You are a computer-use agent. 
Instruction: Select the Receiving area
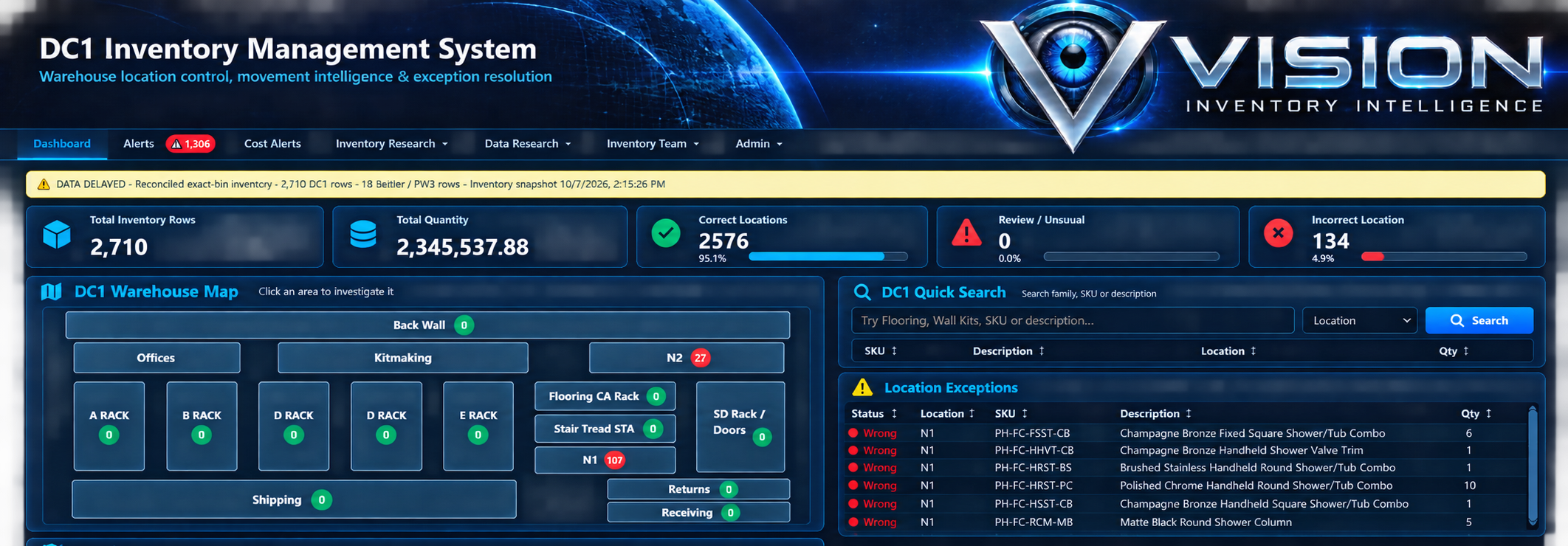(x=698, y=513)
